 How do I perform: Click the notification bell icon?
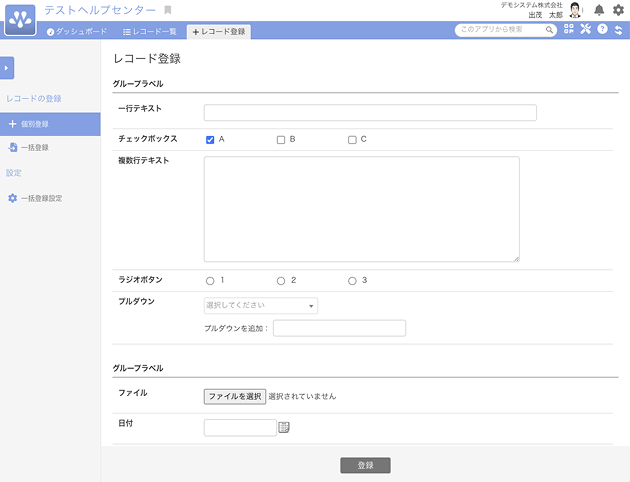pyautogui.click(x=599, y=10)
